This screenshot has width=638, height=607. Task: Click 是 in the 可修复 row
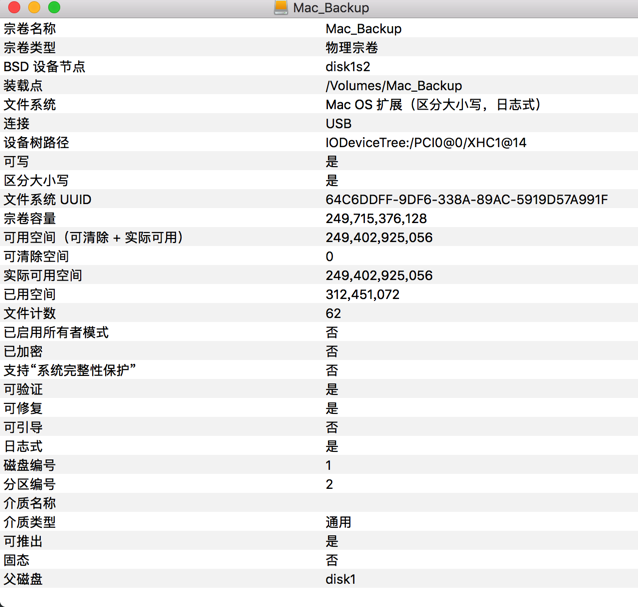pos(332,408)
